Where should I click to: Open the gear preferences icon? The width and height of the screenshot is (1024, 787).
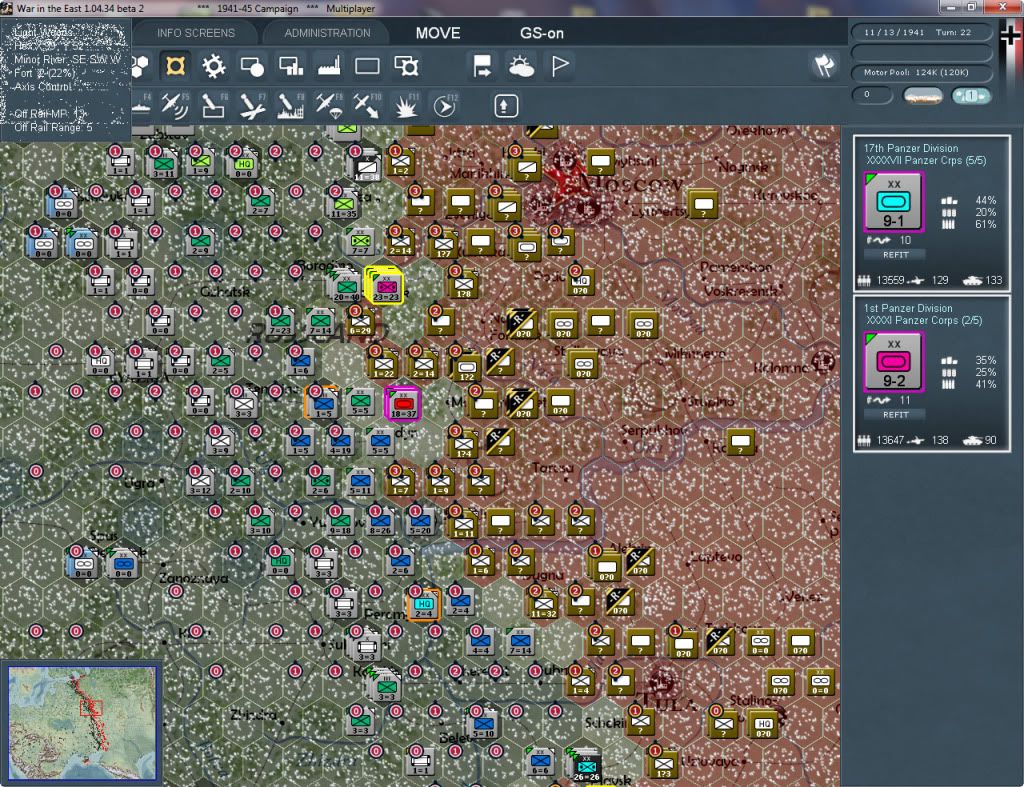[x=214, y=66]
